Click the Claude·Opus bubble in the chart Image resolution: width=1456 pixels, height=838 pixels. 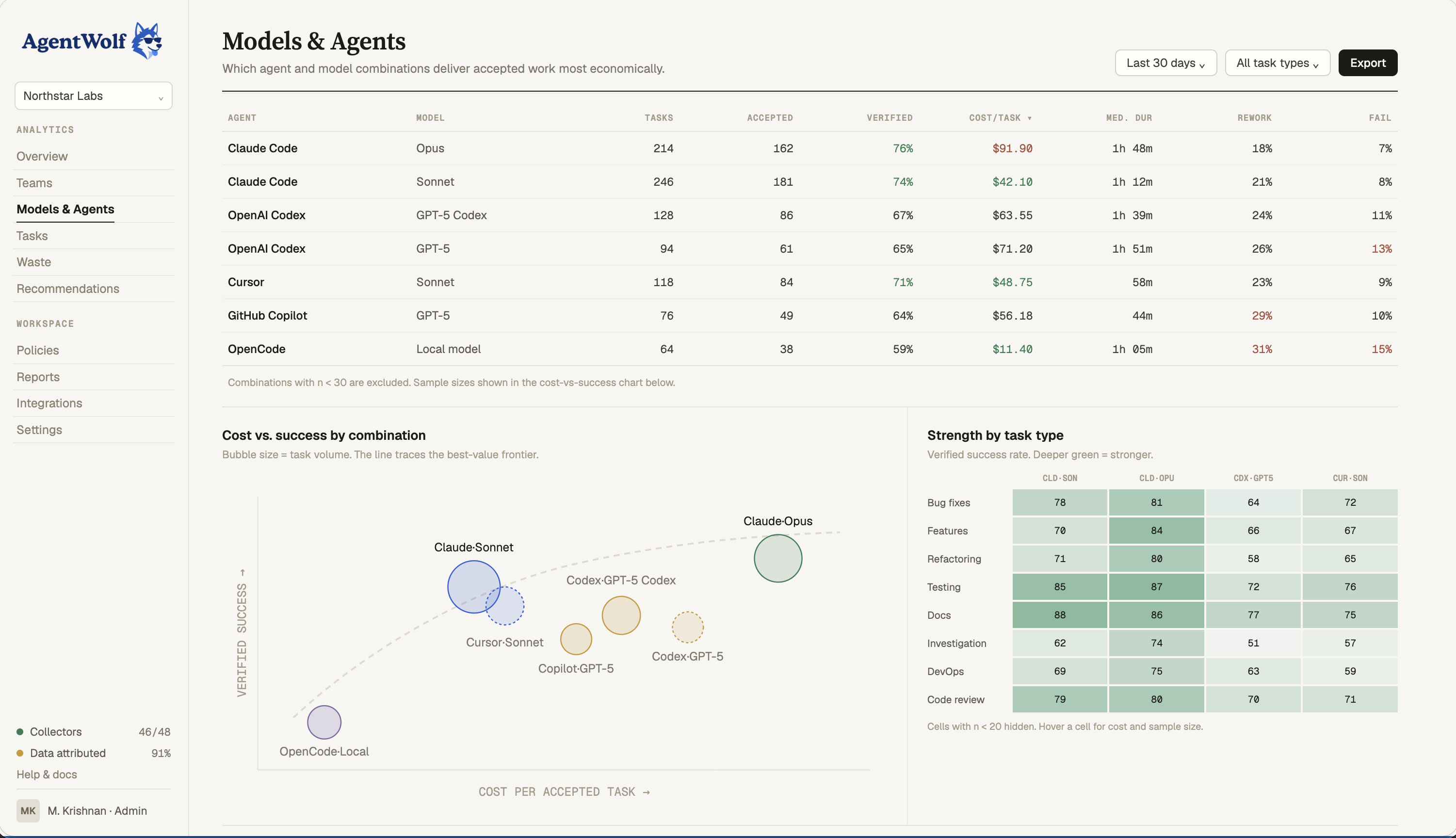[777, 558]
